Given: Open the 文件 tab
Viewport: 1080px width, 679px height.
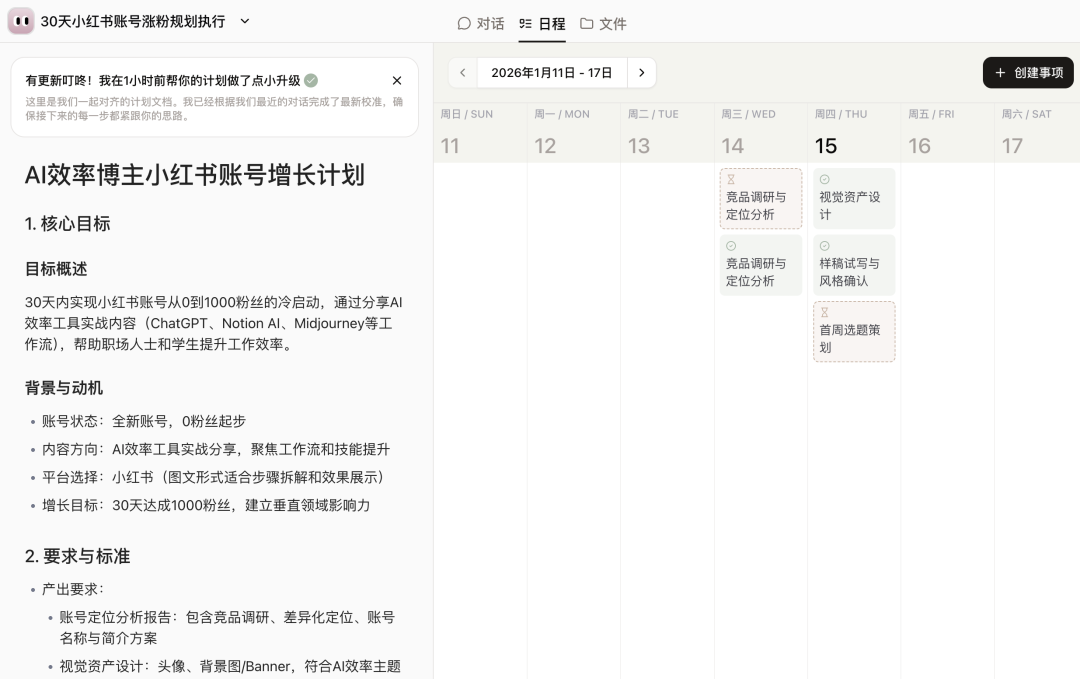Looking at the screenshot, I should click(x=603, y=23).
